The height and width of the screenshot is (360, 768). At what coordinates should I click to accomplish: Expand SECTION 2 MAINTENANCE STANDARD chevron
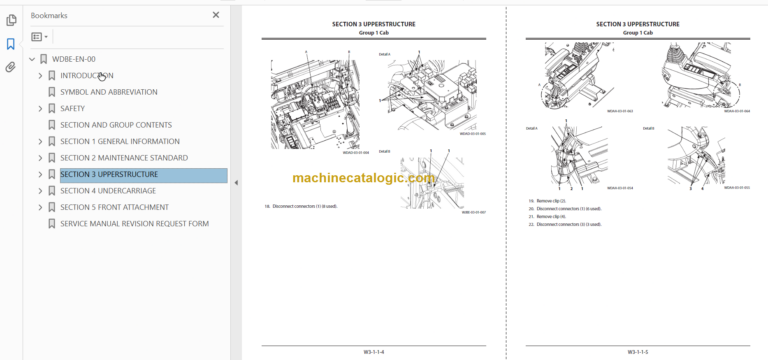tap(40, 158)
